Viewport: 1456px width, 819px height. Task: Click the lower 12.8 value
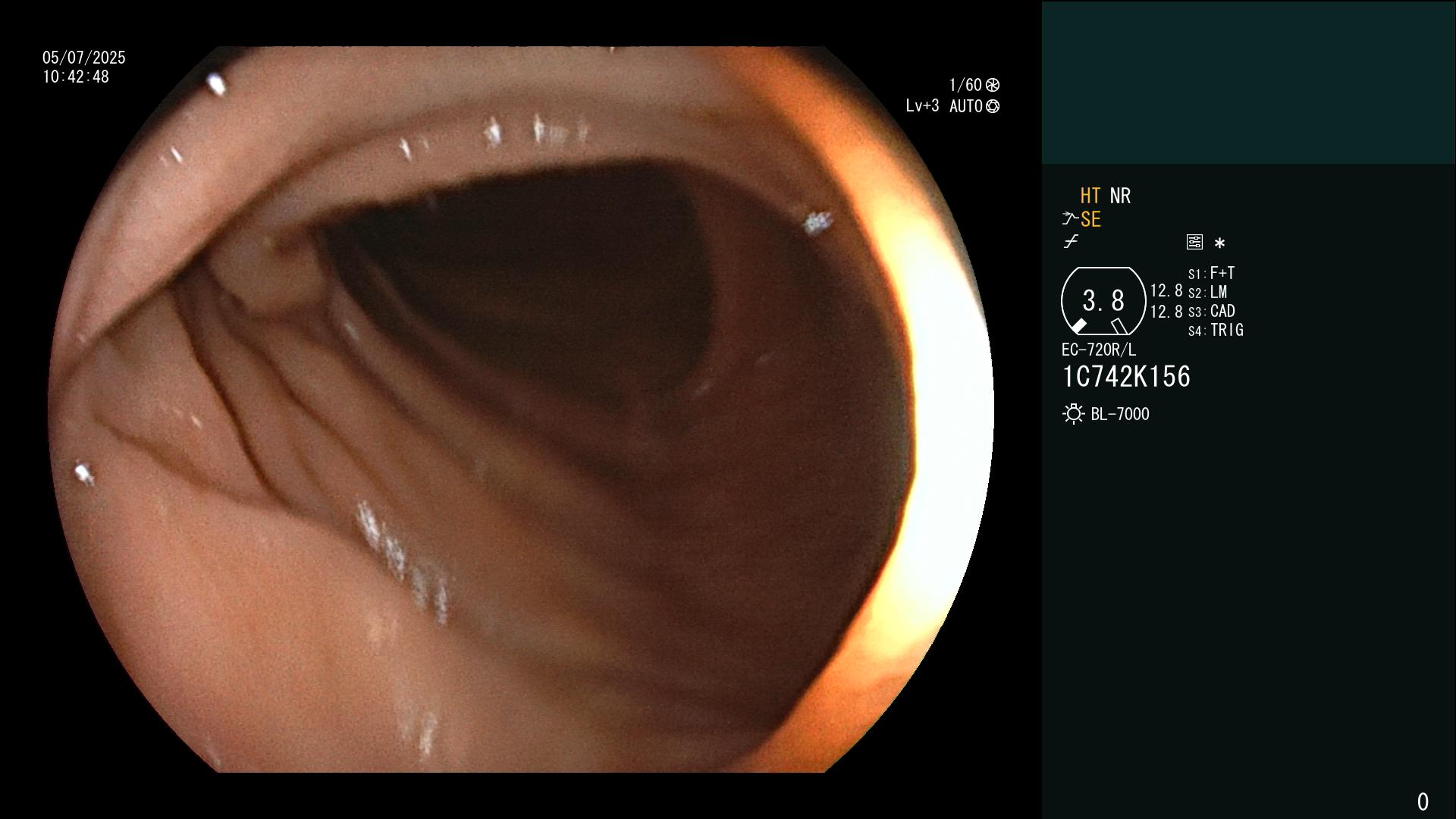pyautogui.click(x=1166, y=311)
